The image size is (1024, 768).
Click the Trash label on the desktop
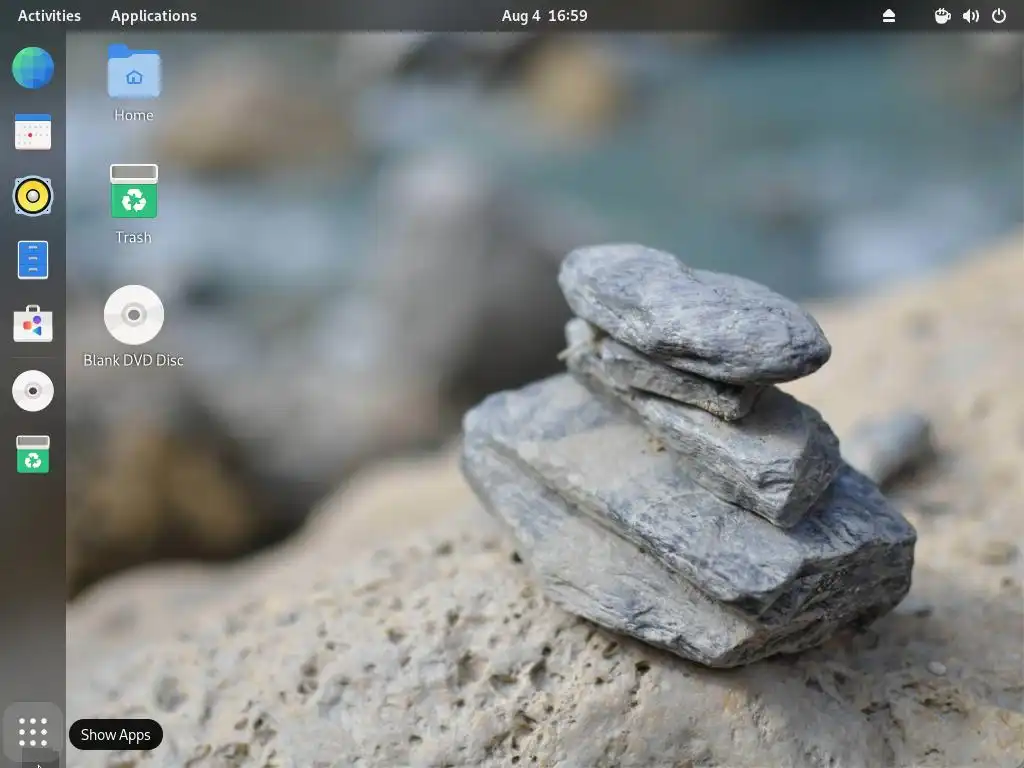(134, 237)
